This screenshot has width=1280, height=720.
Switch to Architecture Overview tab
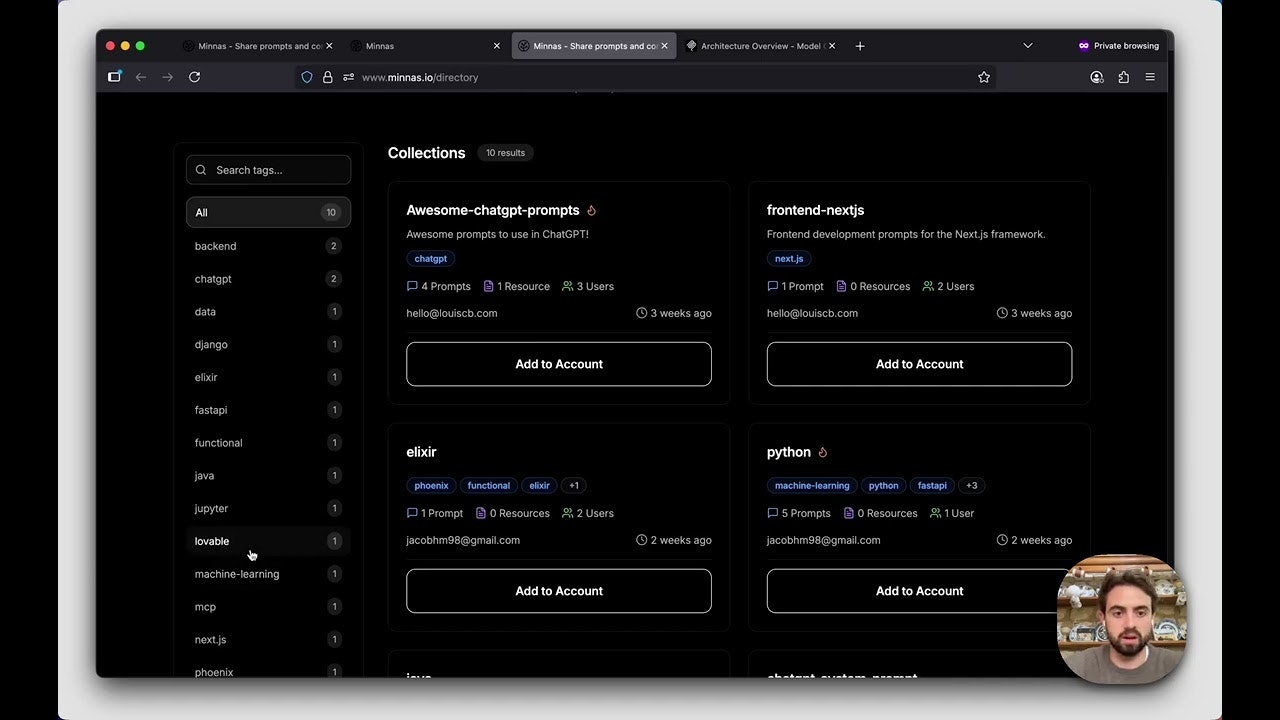tap(762, 46)
